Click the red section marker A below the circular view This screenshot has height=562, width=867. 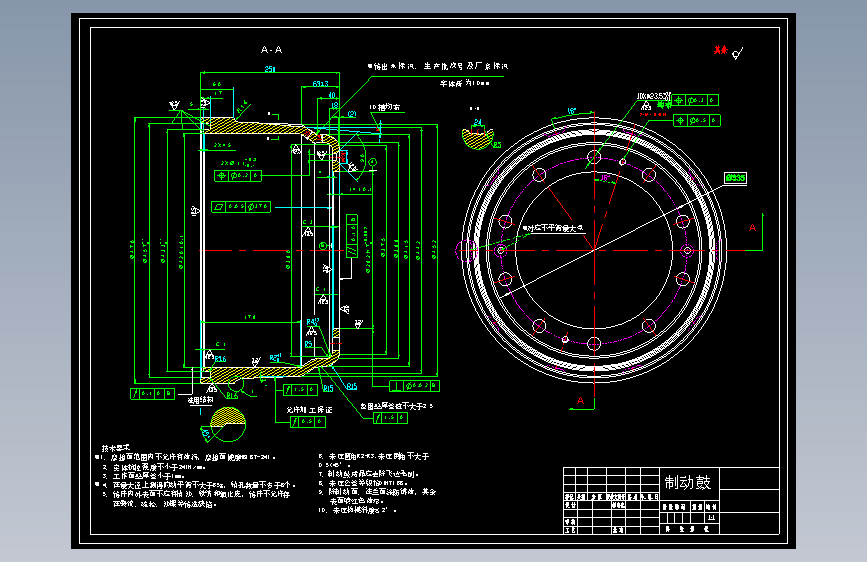tap(580, 400)
